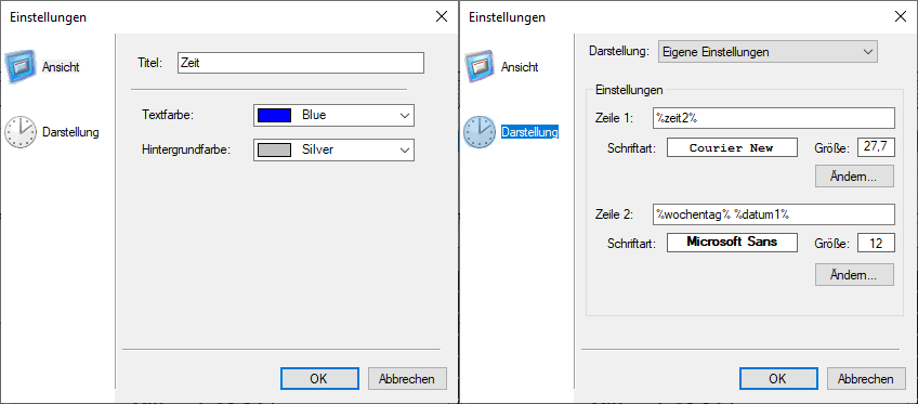Click the Ansicht monitor icon in left dialog
The height and width of the screenshot is (404, 918).
point(21,66)
